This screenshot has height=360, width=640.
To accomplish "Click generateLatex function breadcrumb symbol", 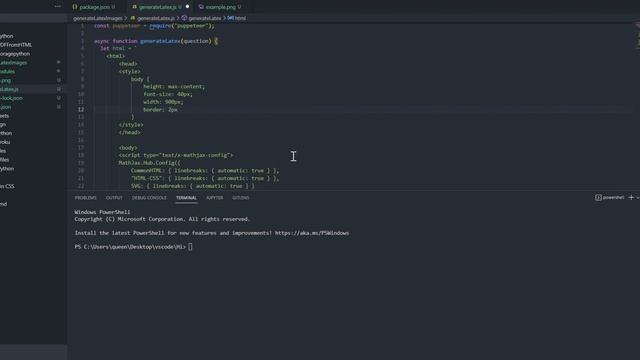I will click(x=204, y=18).
